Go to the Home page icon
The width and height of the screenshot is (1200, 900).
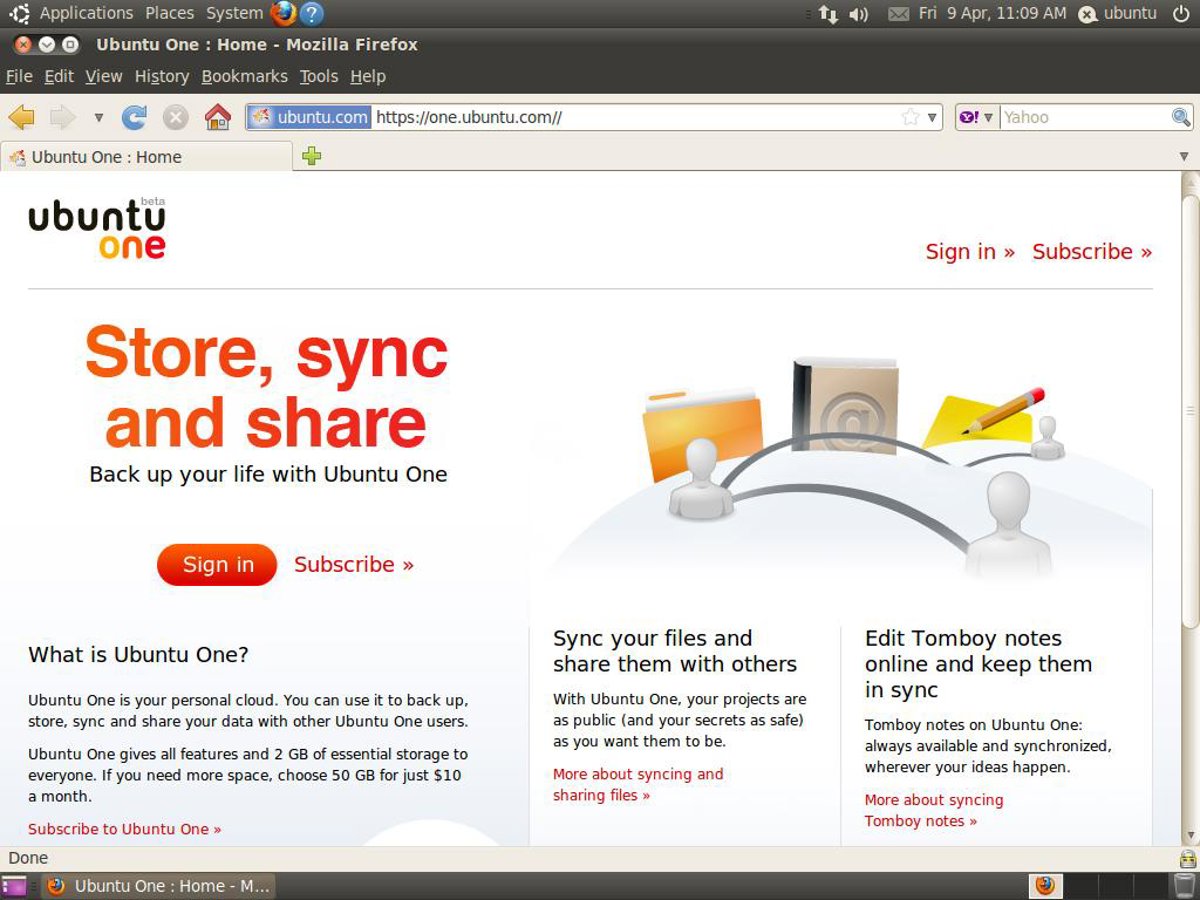[217, 118]
